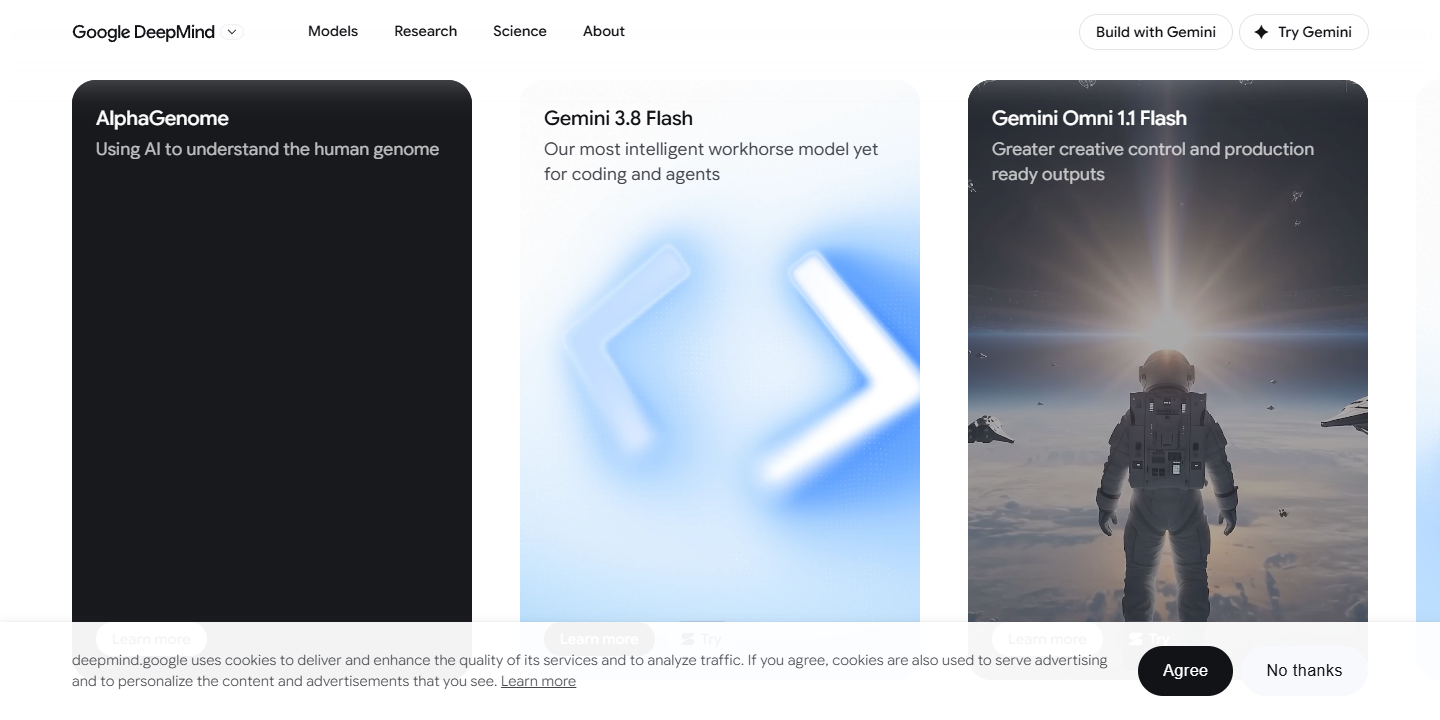Open the cookie notice Learn more link
The image size is (1440, 720).
pos(538,681)
